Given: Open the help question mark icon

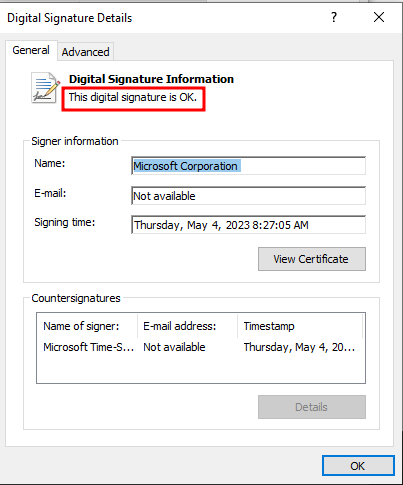Looking at the screenshot, I should pyautogui.click(x=334, y=17).
